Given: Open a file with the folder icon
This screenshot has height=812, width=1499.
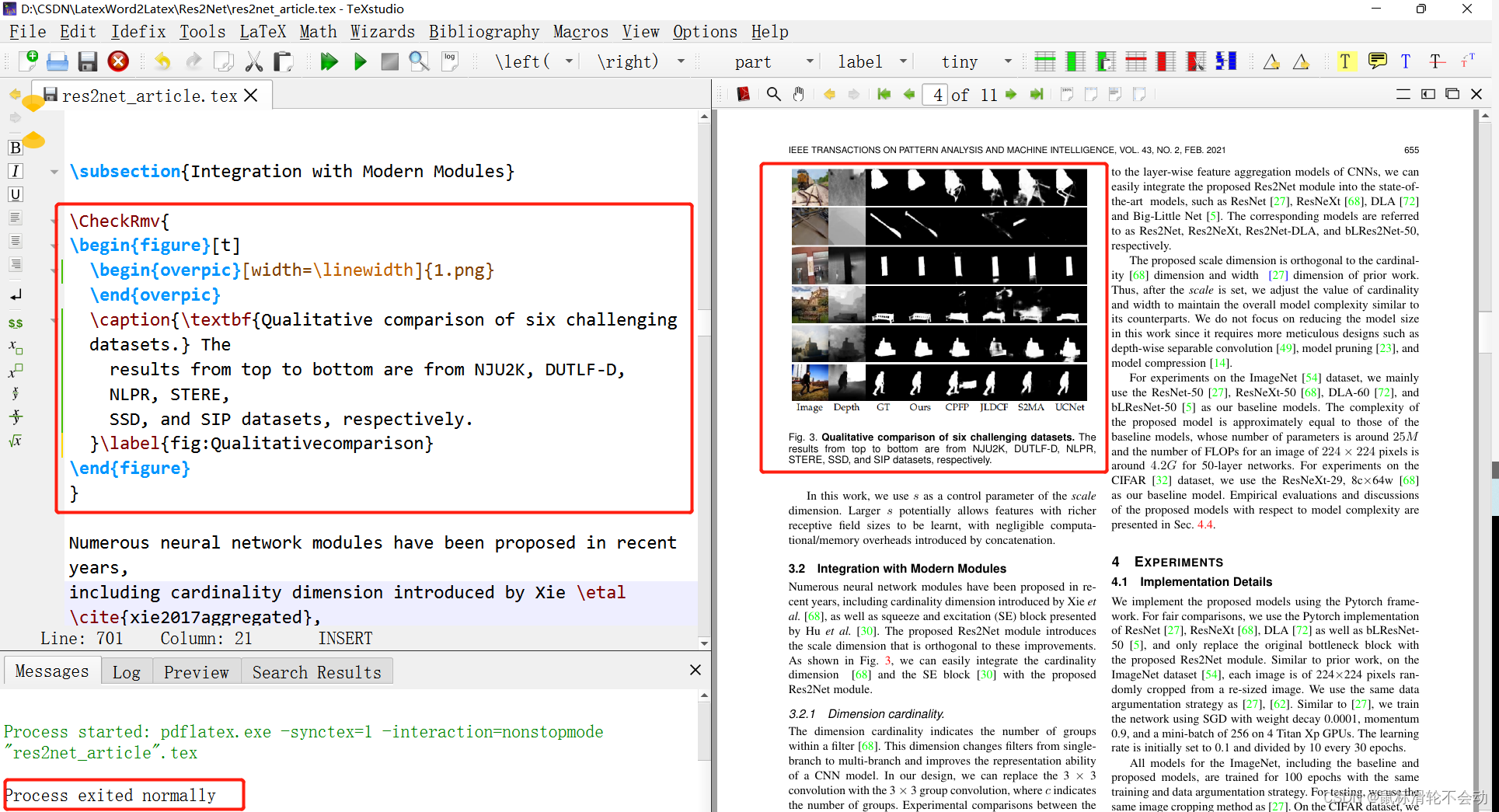Looking at the screenshot, I should pos(58,61).
